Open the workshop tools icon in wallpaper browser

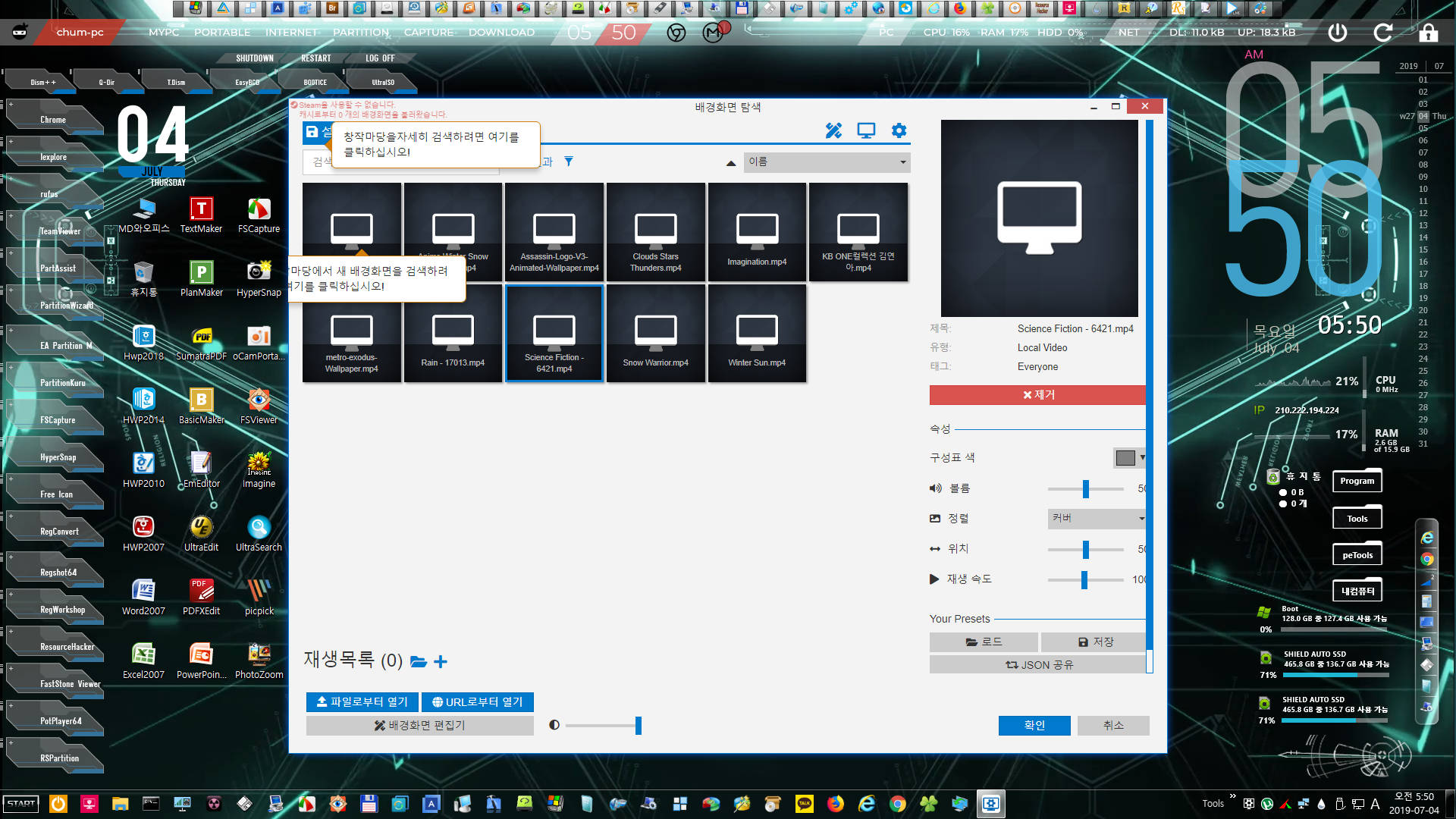pyautogui.click(x=833, y=130)
